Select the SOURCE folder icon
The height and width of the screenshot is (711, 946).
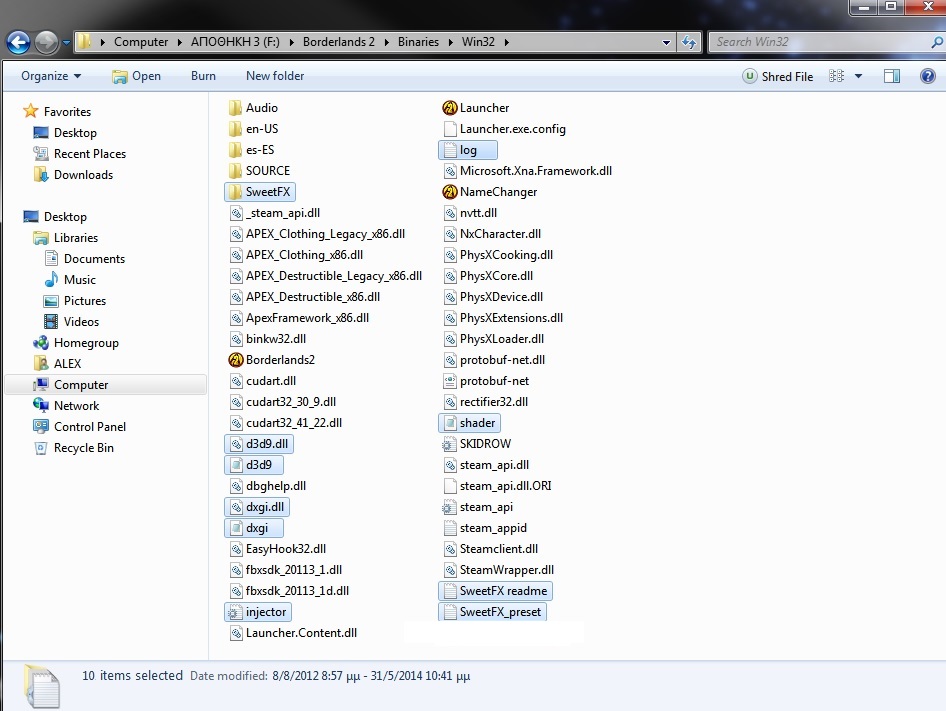235,171
